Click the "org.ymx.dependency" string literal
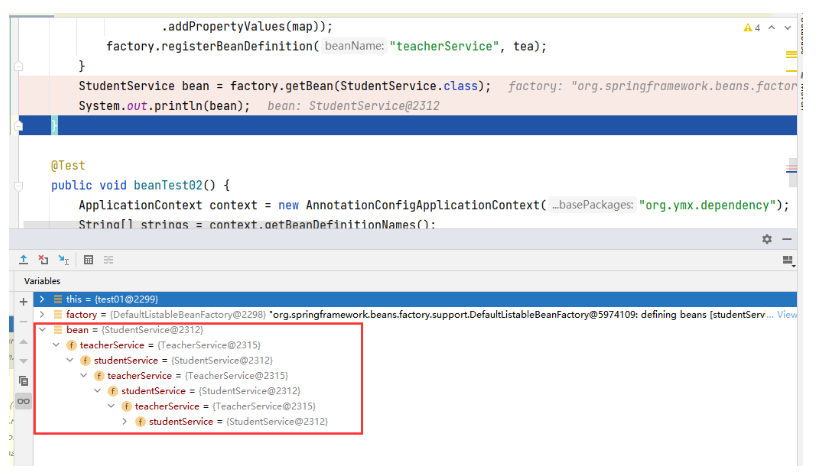This screenshot has height=476, width=823. point(708,205)
